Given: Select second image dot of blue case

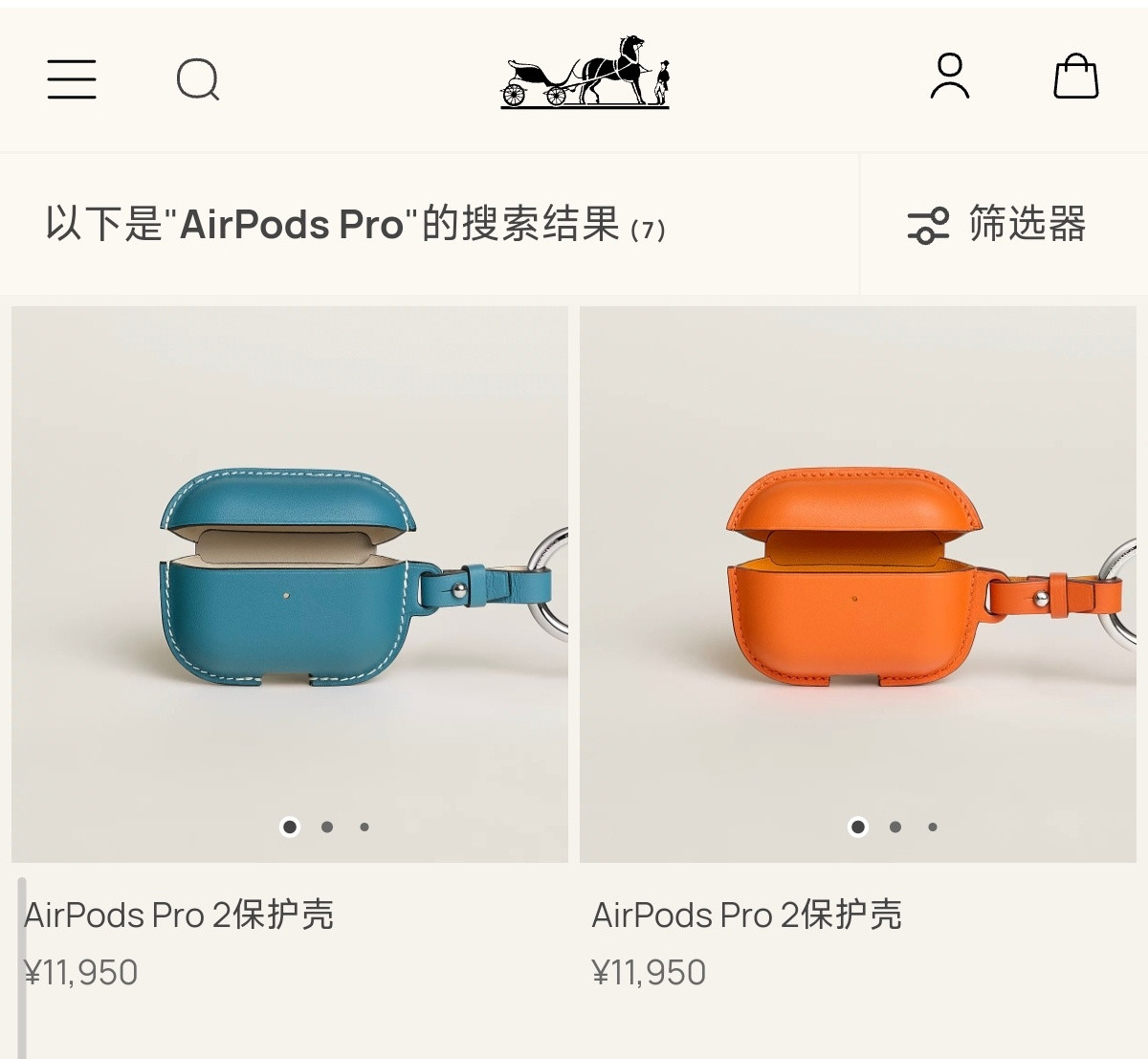Looking at the screenshot, I should pos(327,827).
